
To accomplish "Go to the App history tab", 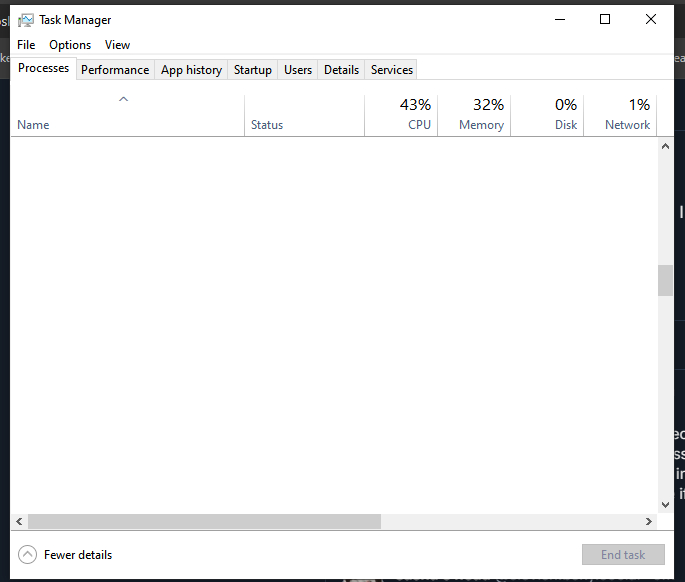I will tap(191, 70).
